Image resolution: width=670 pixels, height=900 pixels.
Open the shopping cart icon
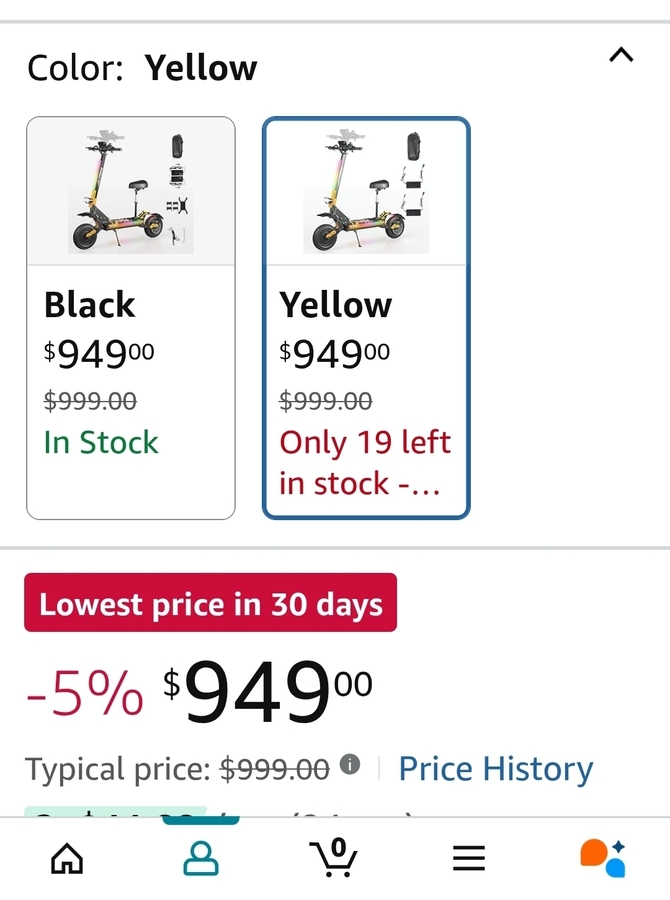335,857
